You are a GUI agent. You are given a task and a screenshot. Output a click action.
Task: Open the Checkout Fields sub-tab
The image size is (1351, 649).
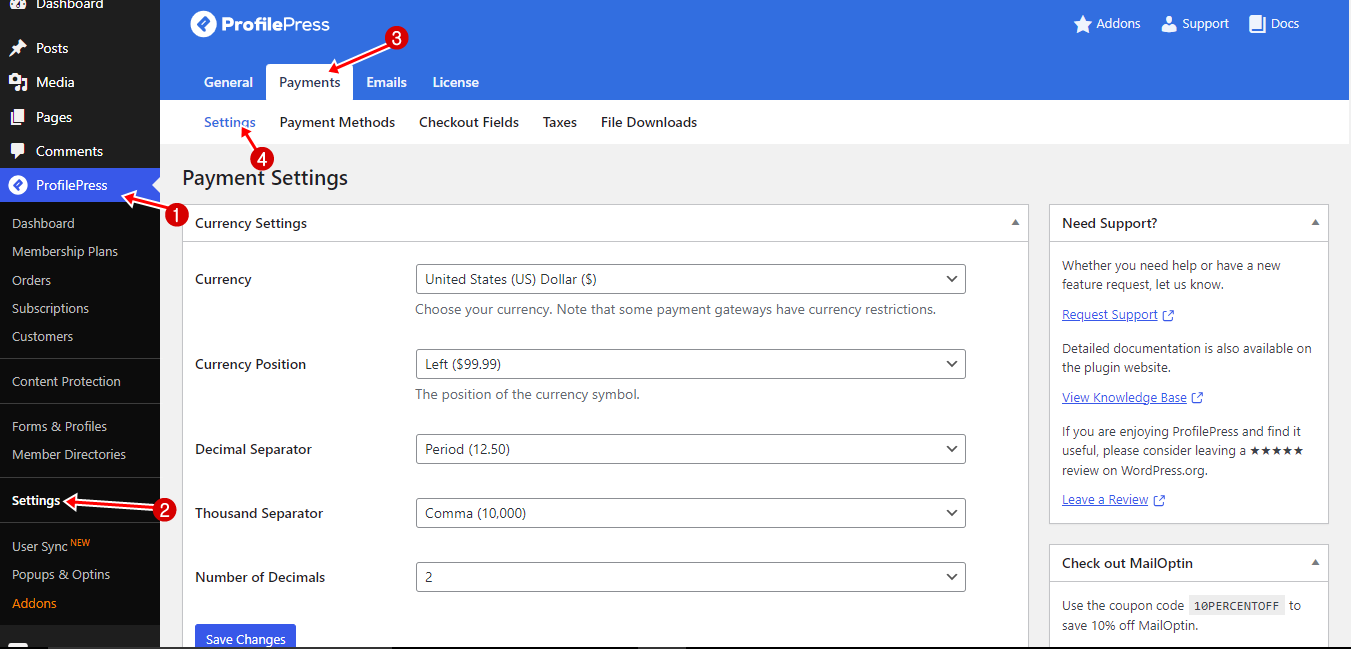469,122
